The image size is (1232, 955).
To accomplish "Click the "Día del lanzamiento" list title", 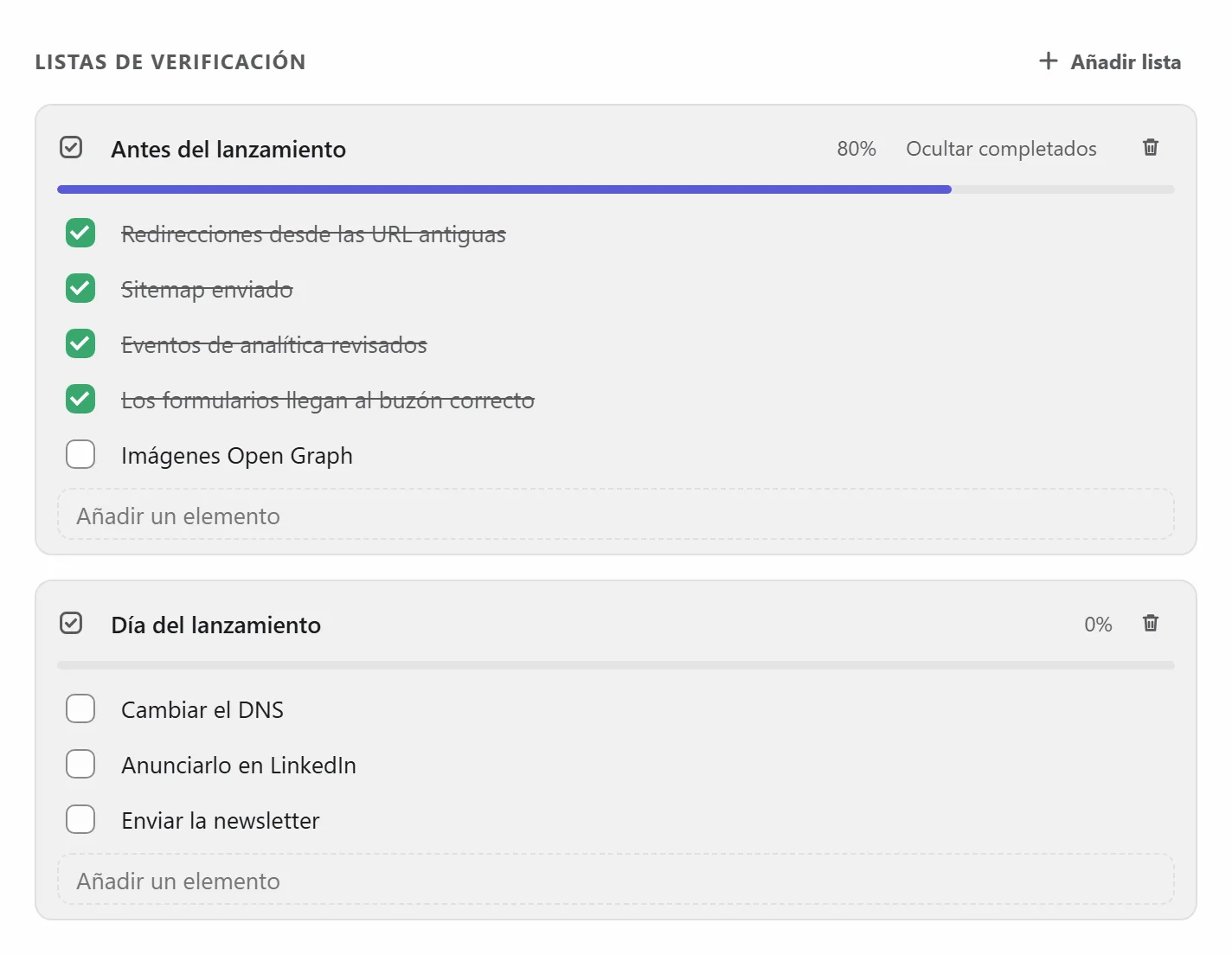I will coord(216,625).
